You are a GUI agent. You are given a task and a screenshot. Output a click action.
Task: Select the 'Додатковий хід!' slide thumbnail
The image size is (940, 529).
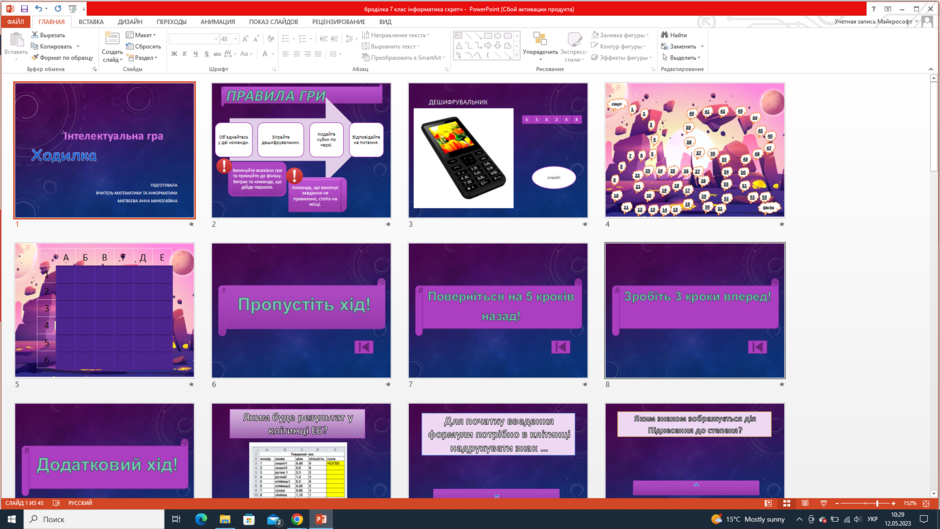click(104, 450)
